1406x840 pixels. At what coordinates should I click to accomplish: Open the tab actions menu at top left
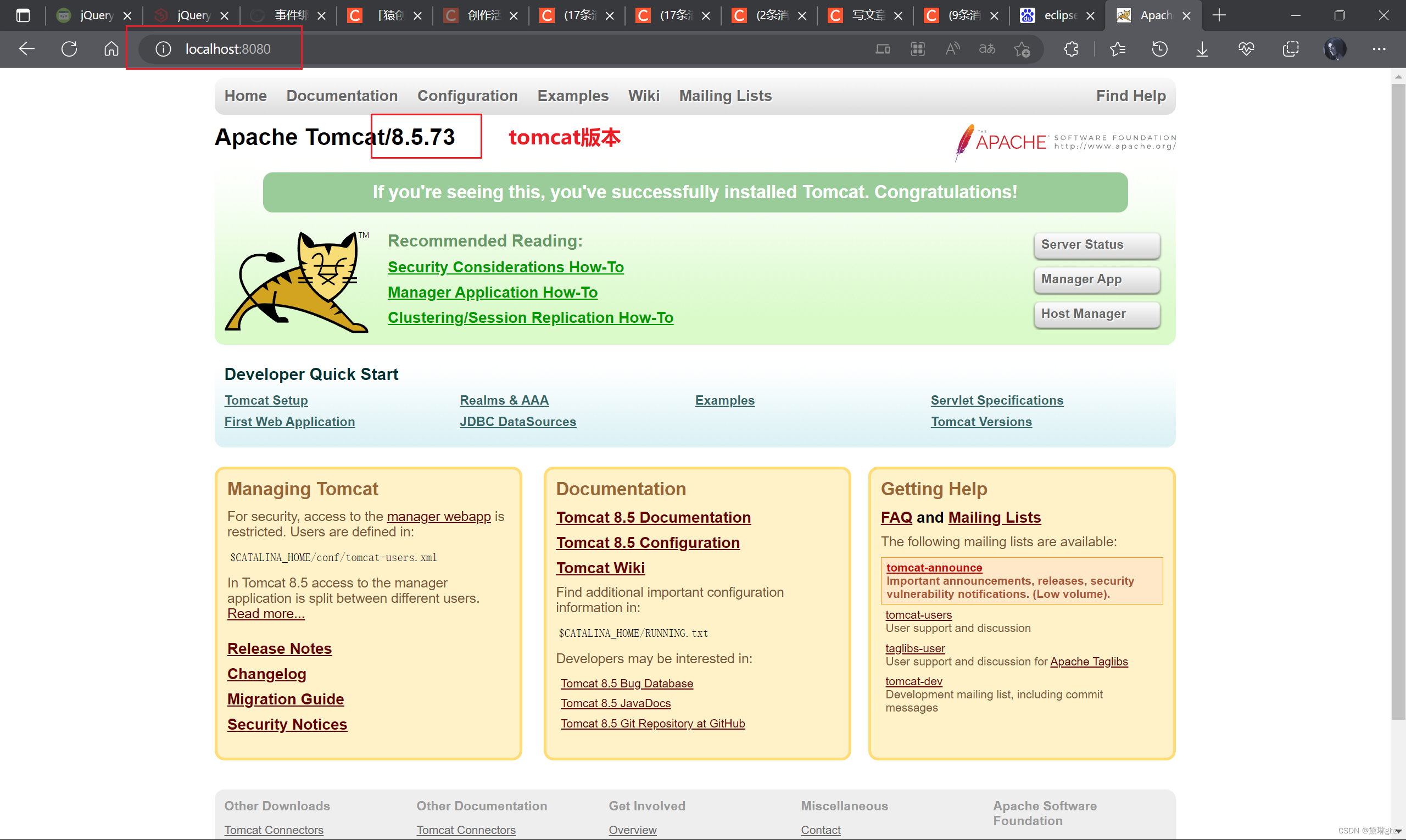point(23,15)
